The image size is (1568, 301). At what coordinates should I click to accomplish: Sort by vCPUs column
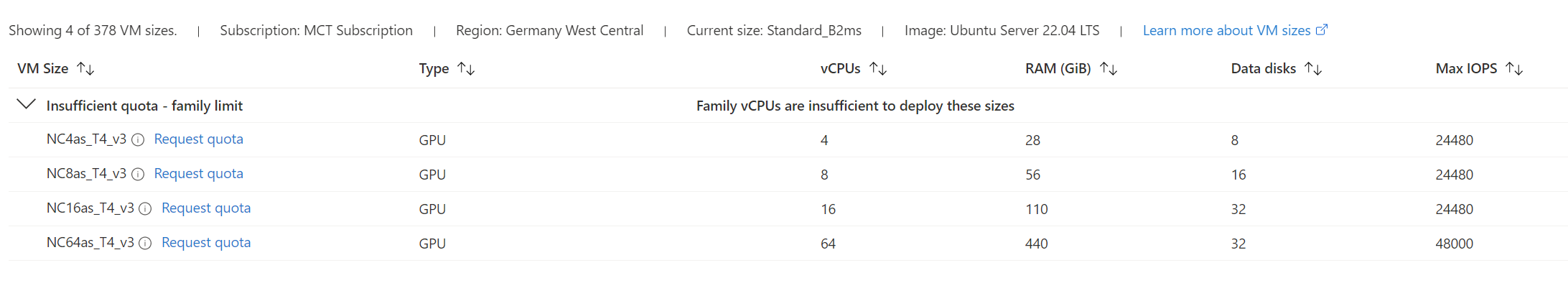coord(878,69)
